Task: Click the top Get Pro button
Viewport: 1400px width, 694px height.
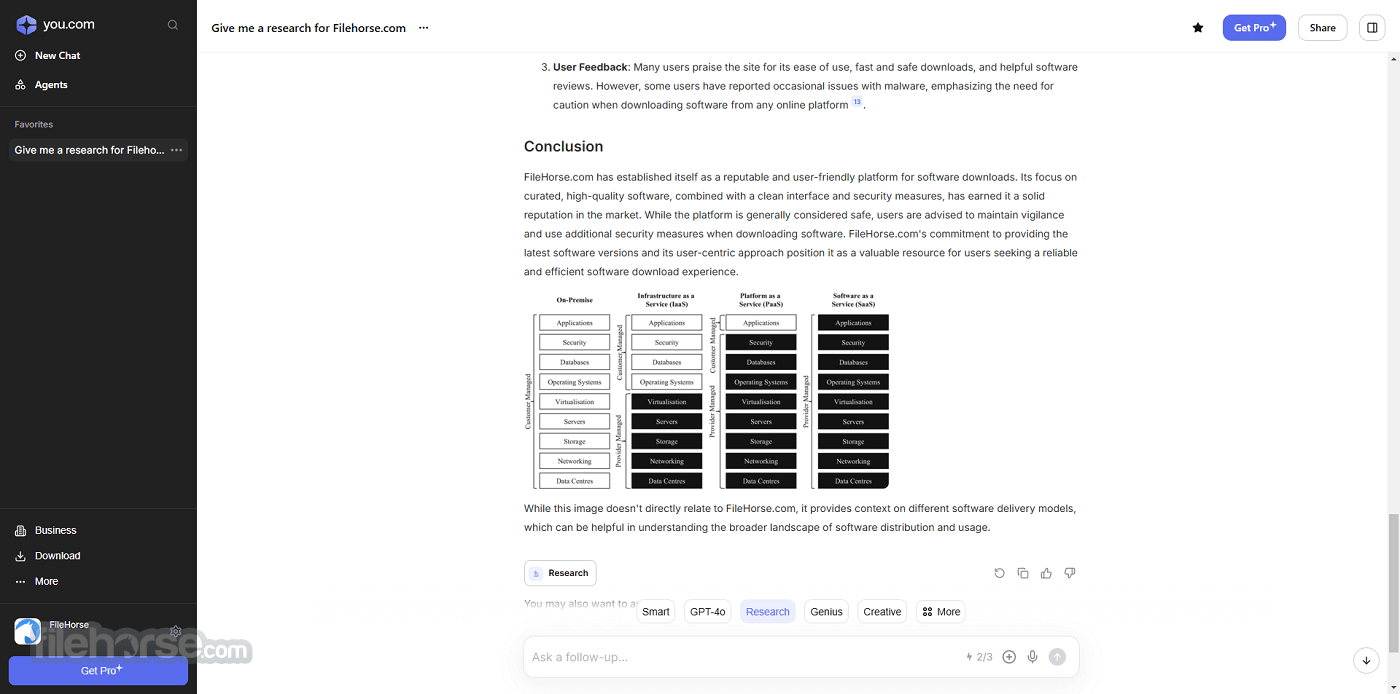Action: pos(1254,28)
